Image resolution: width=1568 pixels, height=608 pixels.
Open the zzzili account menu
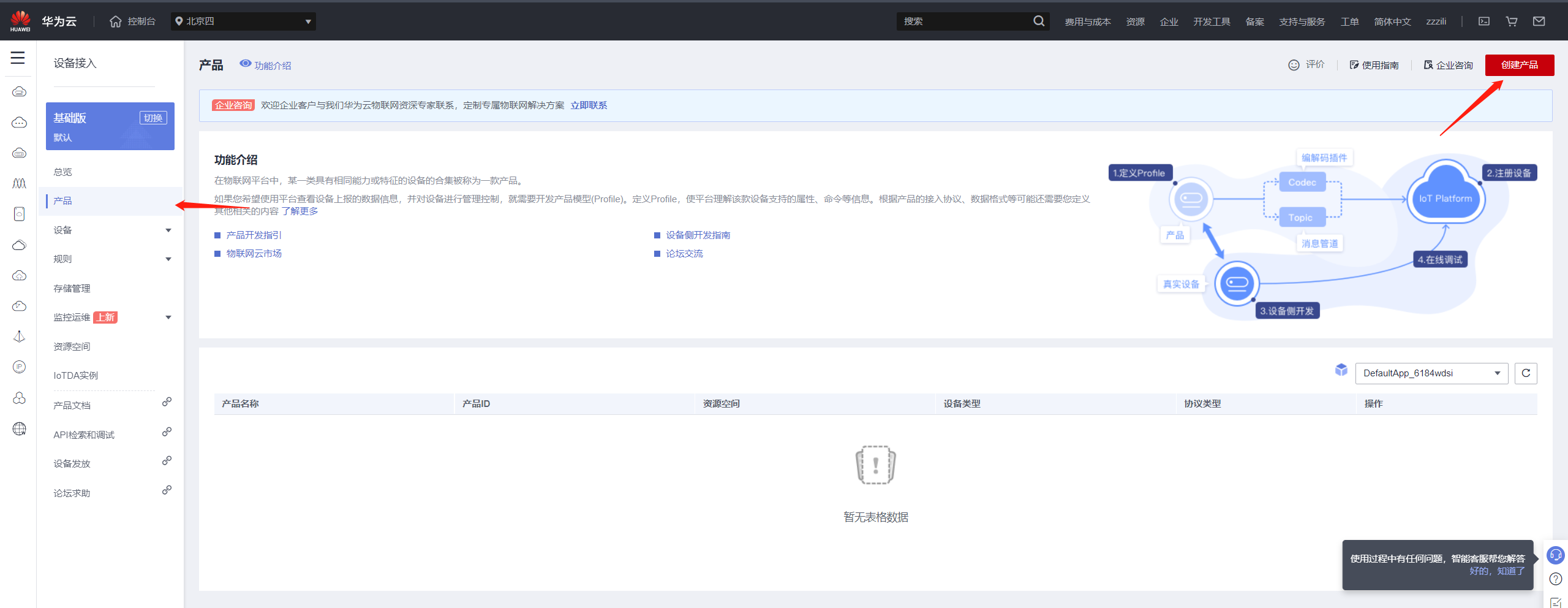click(x=1436, y=21)
